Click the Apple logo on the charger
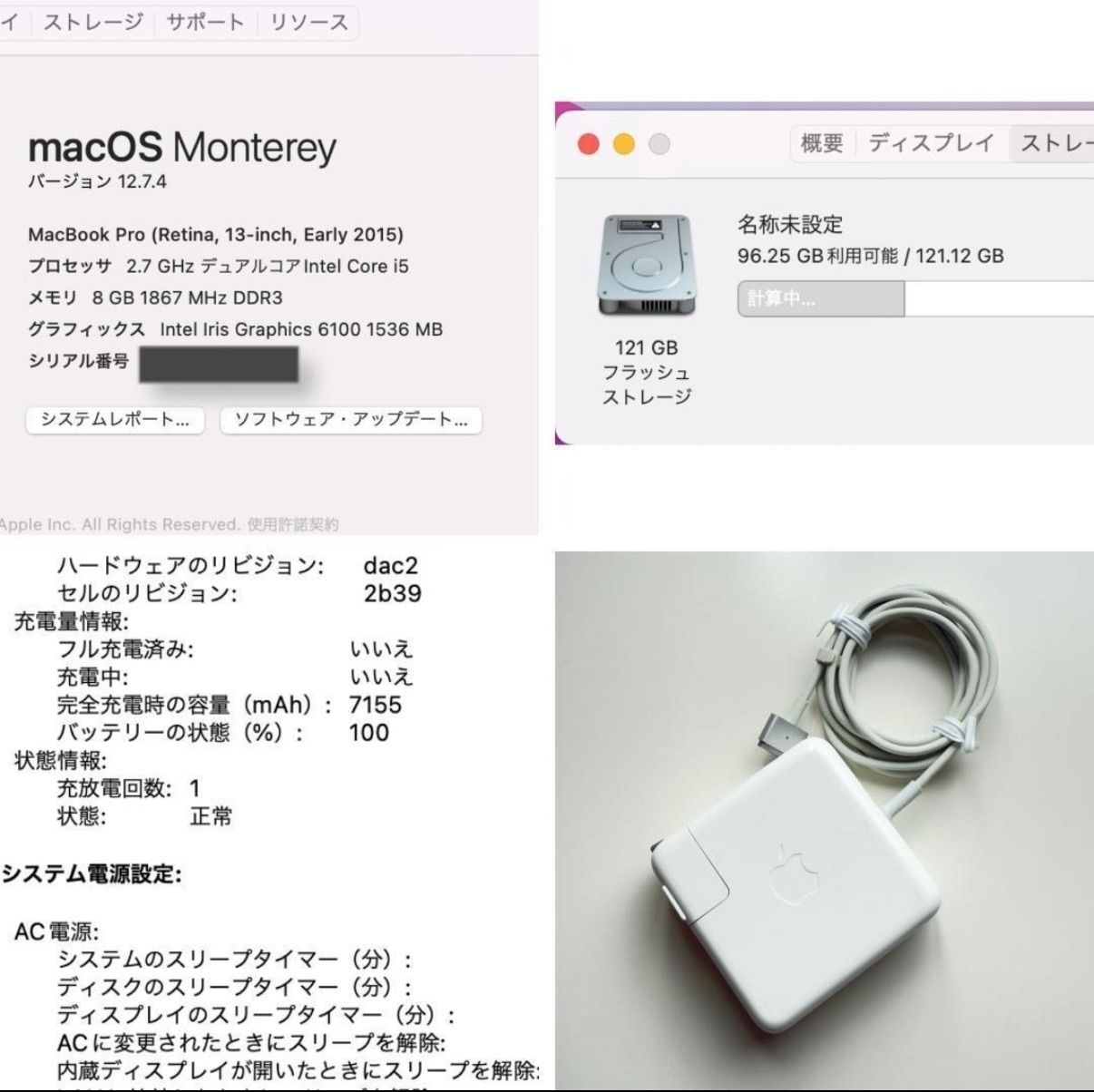 795,871
